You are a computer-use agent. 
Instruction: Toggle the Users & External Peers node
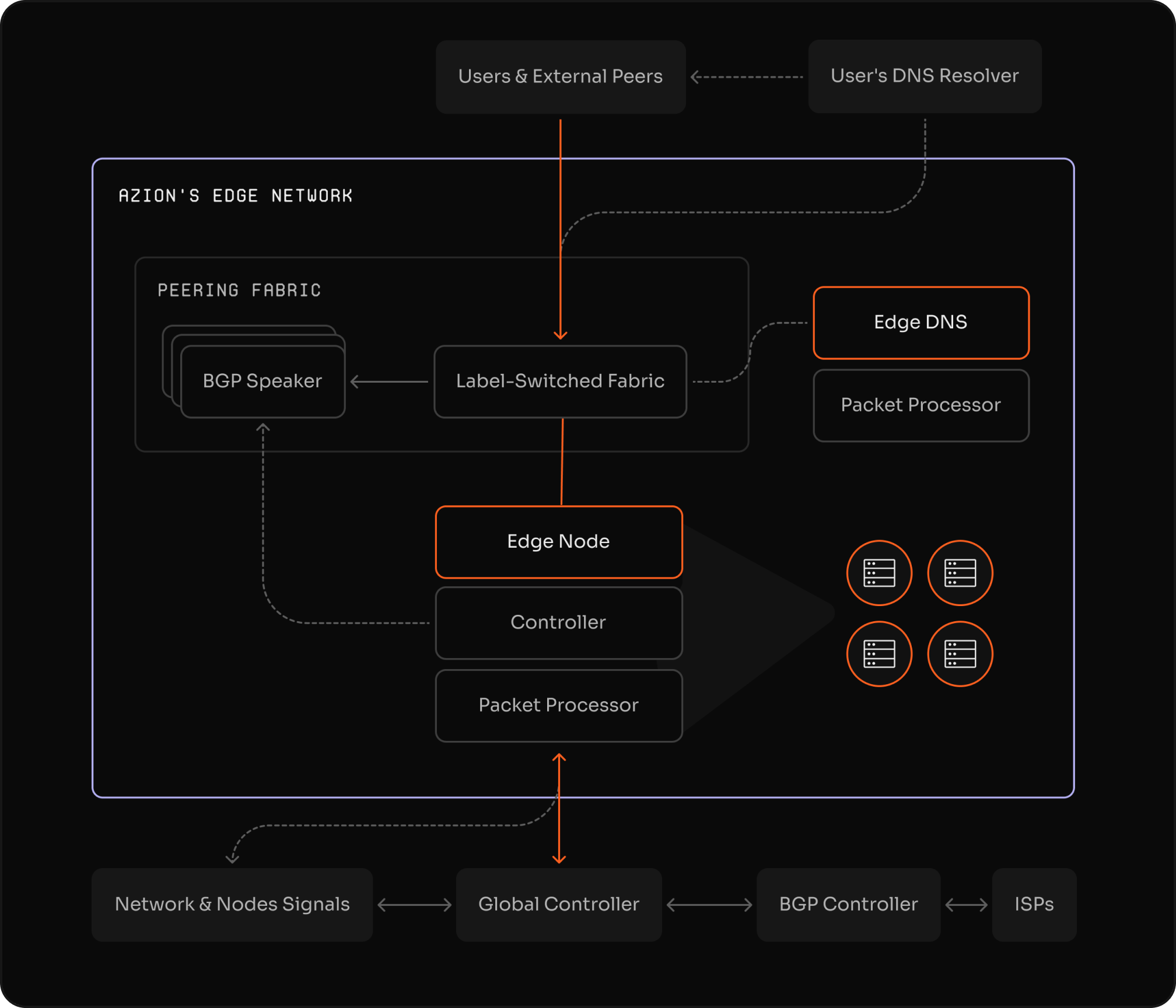[x=561, y=76]
